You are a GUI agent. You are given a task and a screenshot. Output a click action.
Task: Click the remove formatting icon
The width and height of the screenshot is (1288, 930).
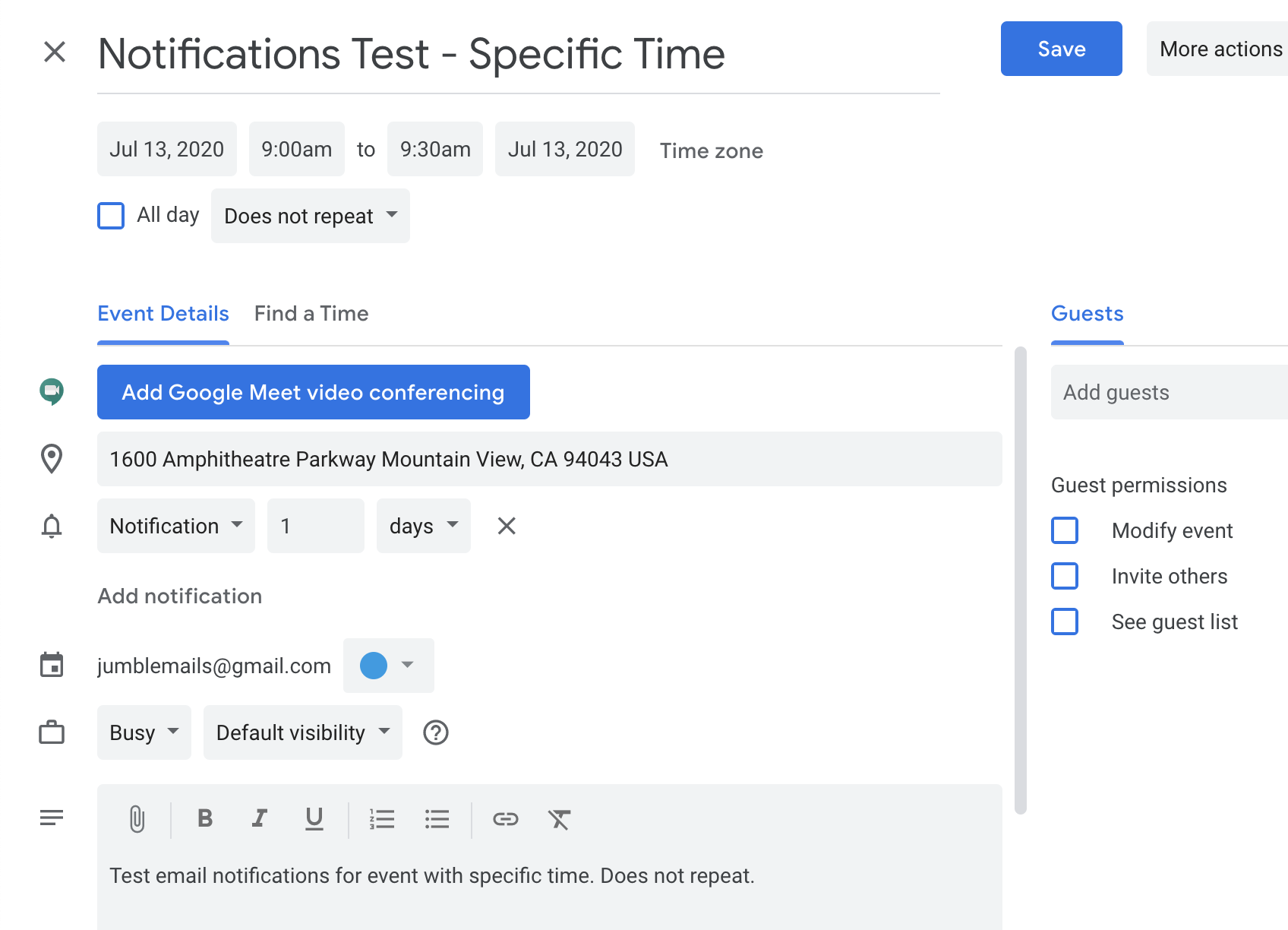click(560, 819)
